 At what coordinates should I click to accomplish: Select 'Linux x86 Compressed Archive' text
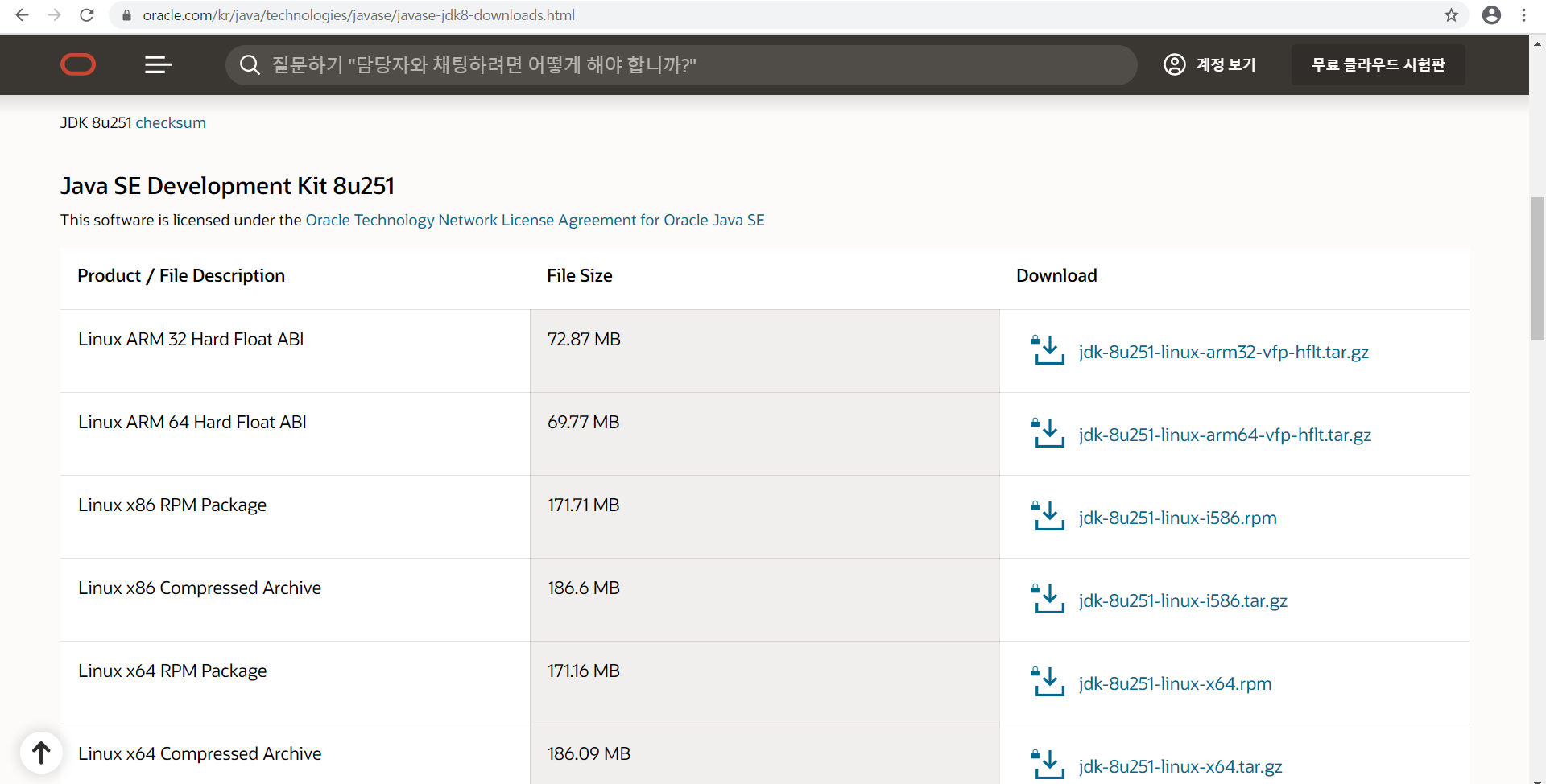tap(200, 588)
